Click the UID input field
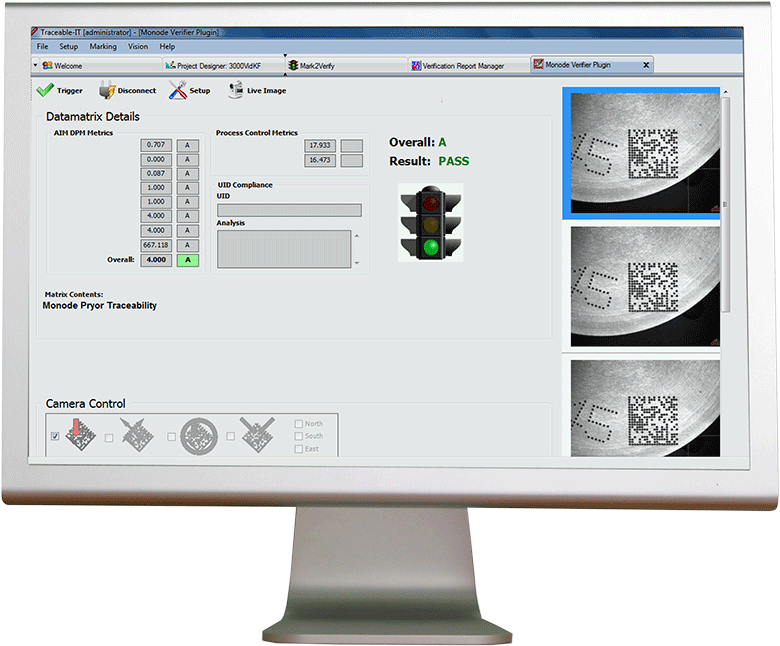Screen dimensions: 780x646 [289, 210]
